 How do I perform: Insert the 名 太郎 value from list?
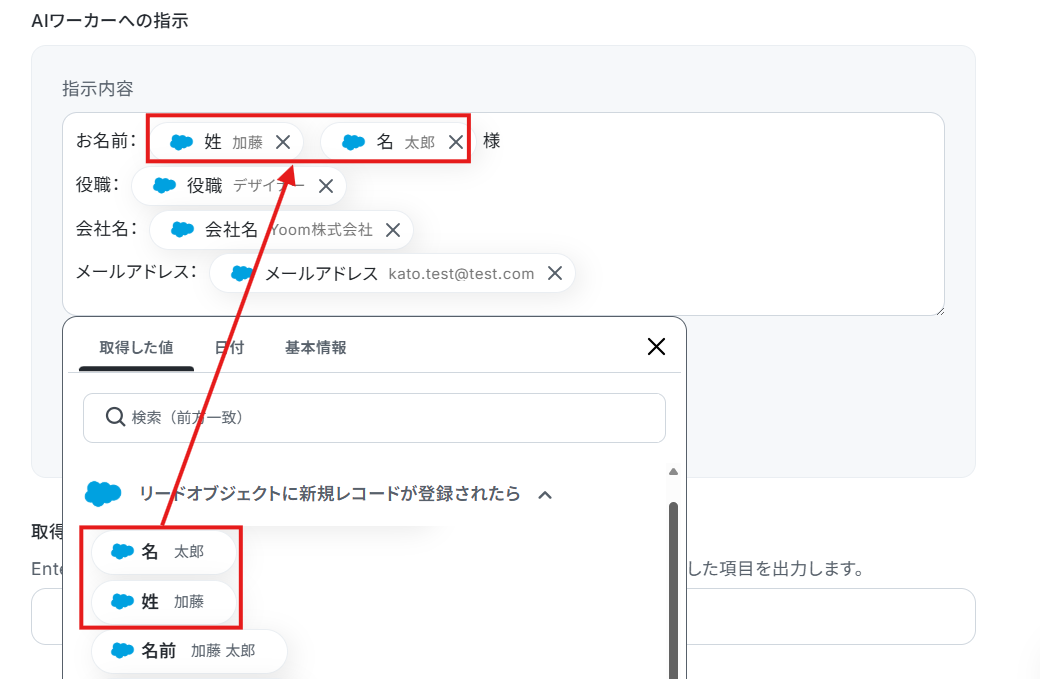point(163,552)
